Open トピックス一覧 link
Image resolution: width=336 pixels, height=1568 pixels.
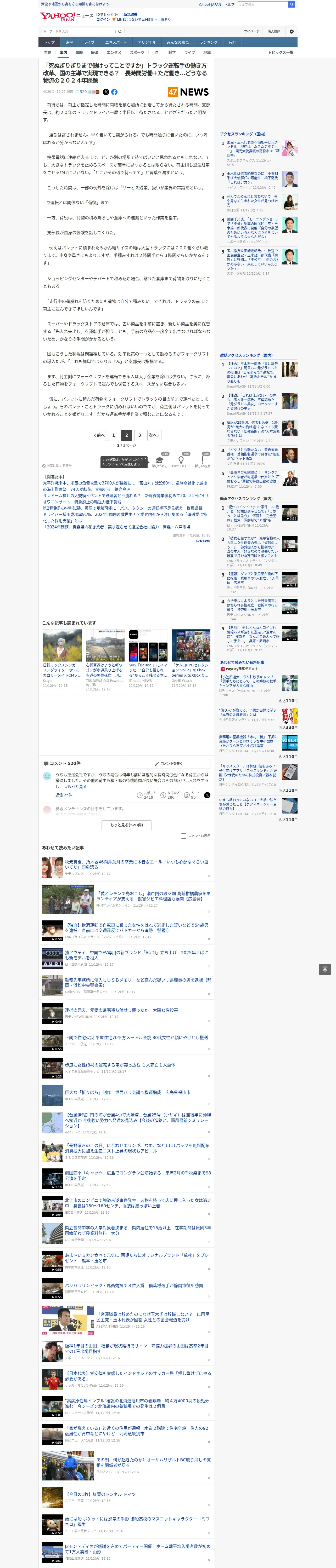pos(281,52)
